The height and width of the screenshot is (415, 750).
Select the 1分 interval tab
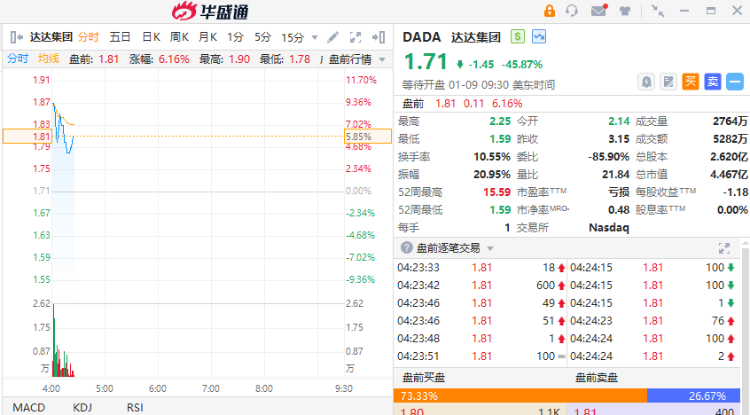(235, 37)
